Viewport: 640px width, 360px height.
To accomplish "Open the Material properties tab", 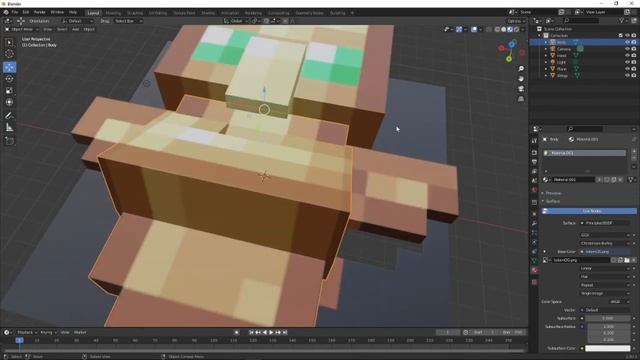I will coord(534,270).
